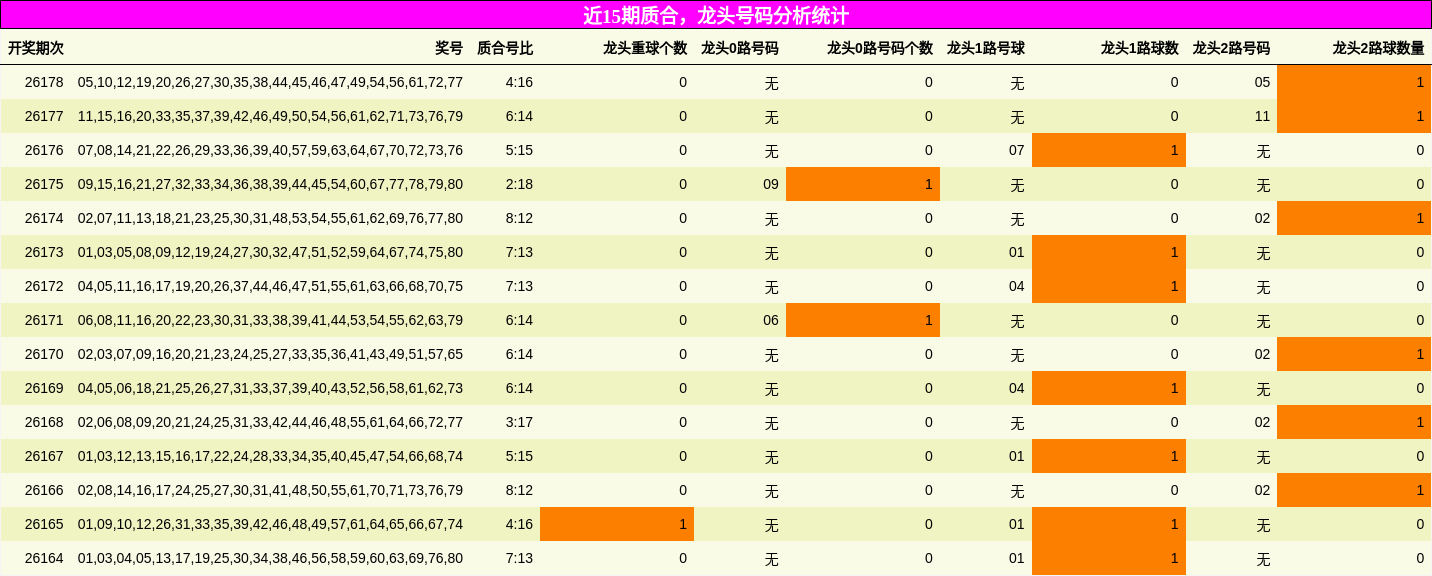This screenshot has width=1432, height=576.
Task: Select period number 26173
Action: click(44, 252)
